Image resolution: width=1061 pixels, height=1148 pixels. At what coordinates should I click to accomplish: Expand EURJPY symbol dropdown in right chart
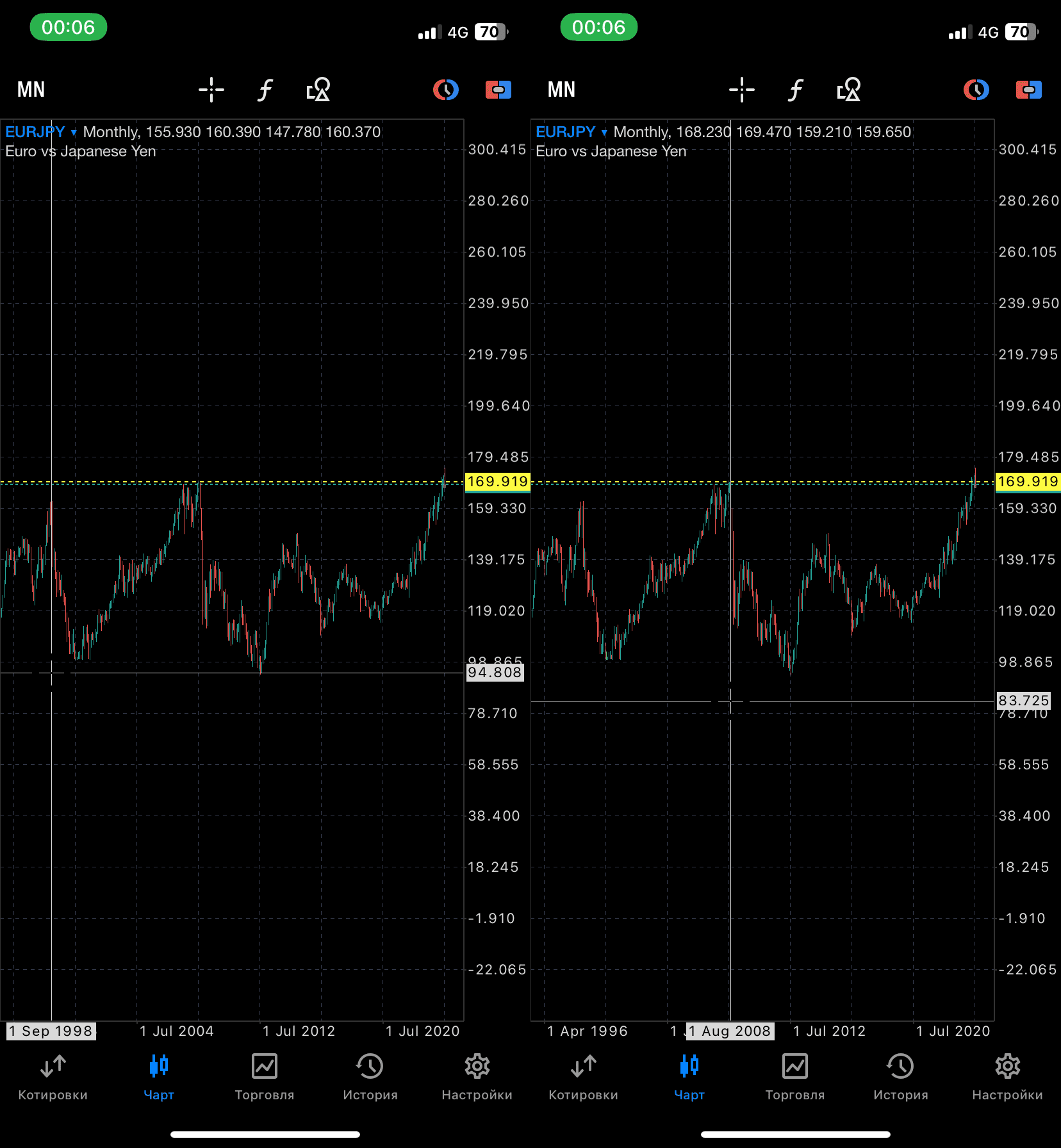click(572, 132)
